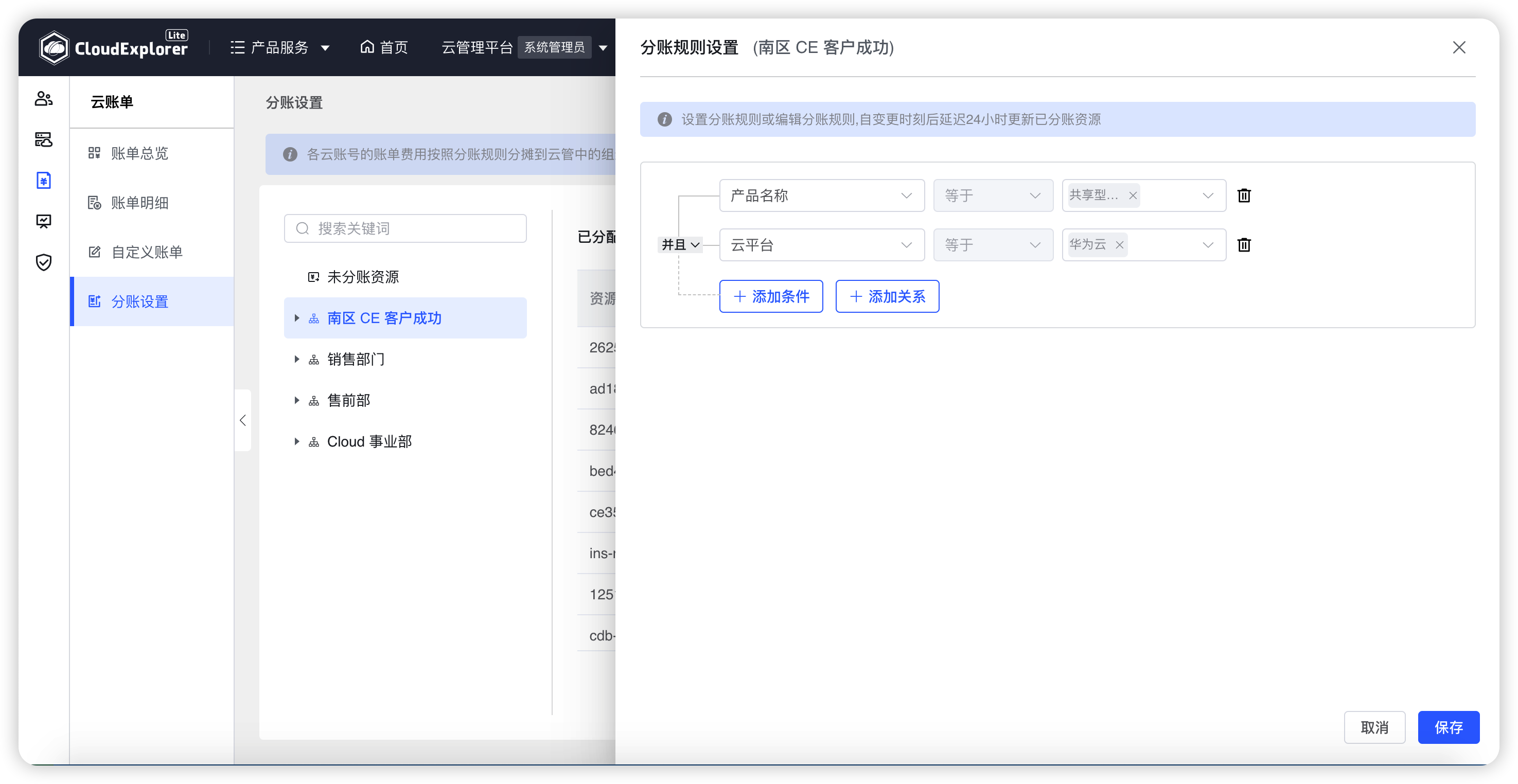The width and height of the screenshot is (1518, 784).
Task: Click the keyword search input field
Action: 405,228
